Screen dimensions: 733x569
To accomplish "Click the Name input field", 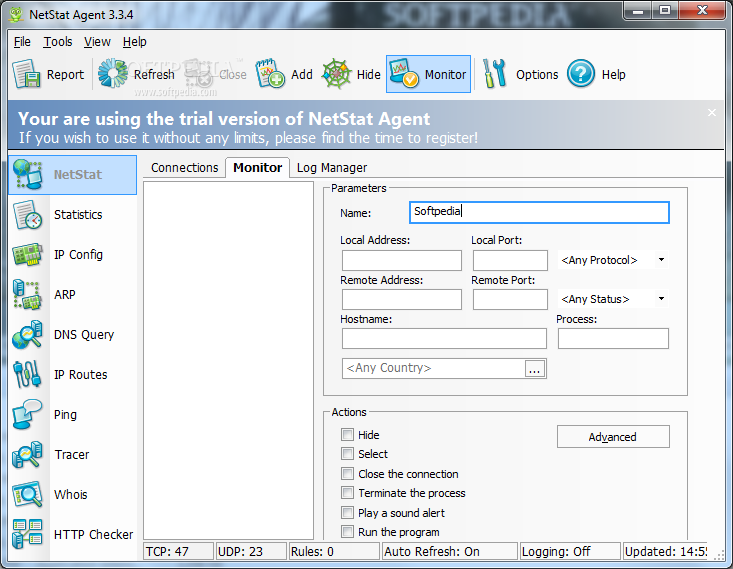I will (539, 212).
